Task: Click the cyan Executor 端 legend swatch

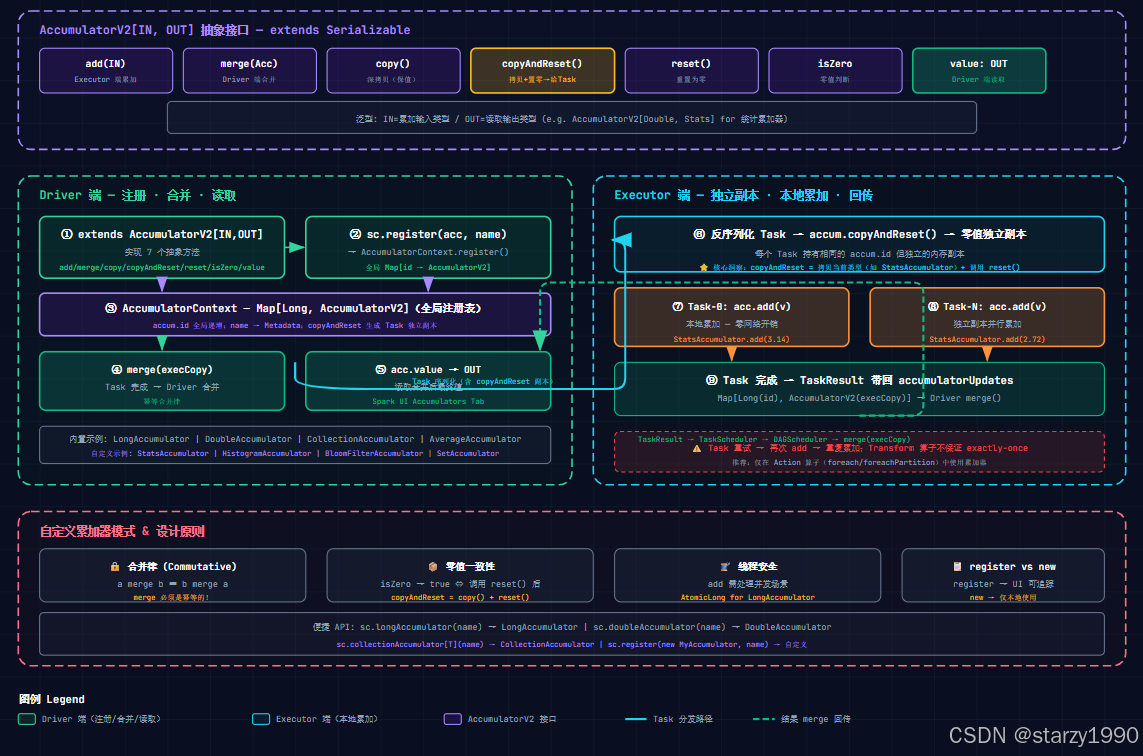Action: click(x=261, y=719)
